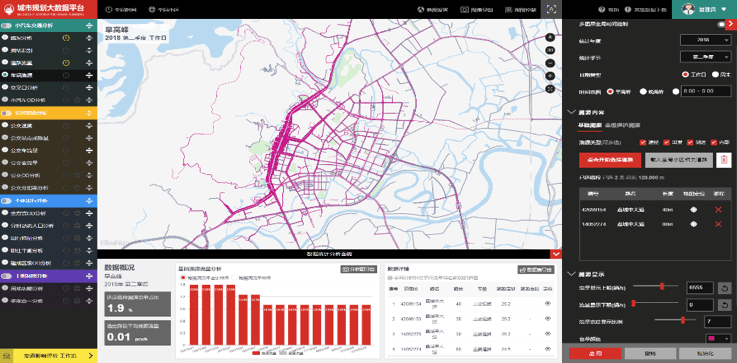This screenshot has width=737, height=363.
Task: Toggle the green car-traffic analysis group switch
Action: (7, 26)
